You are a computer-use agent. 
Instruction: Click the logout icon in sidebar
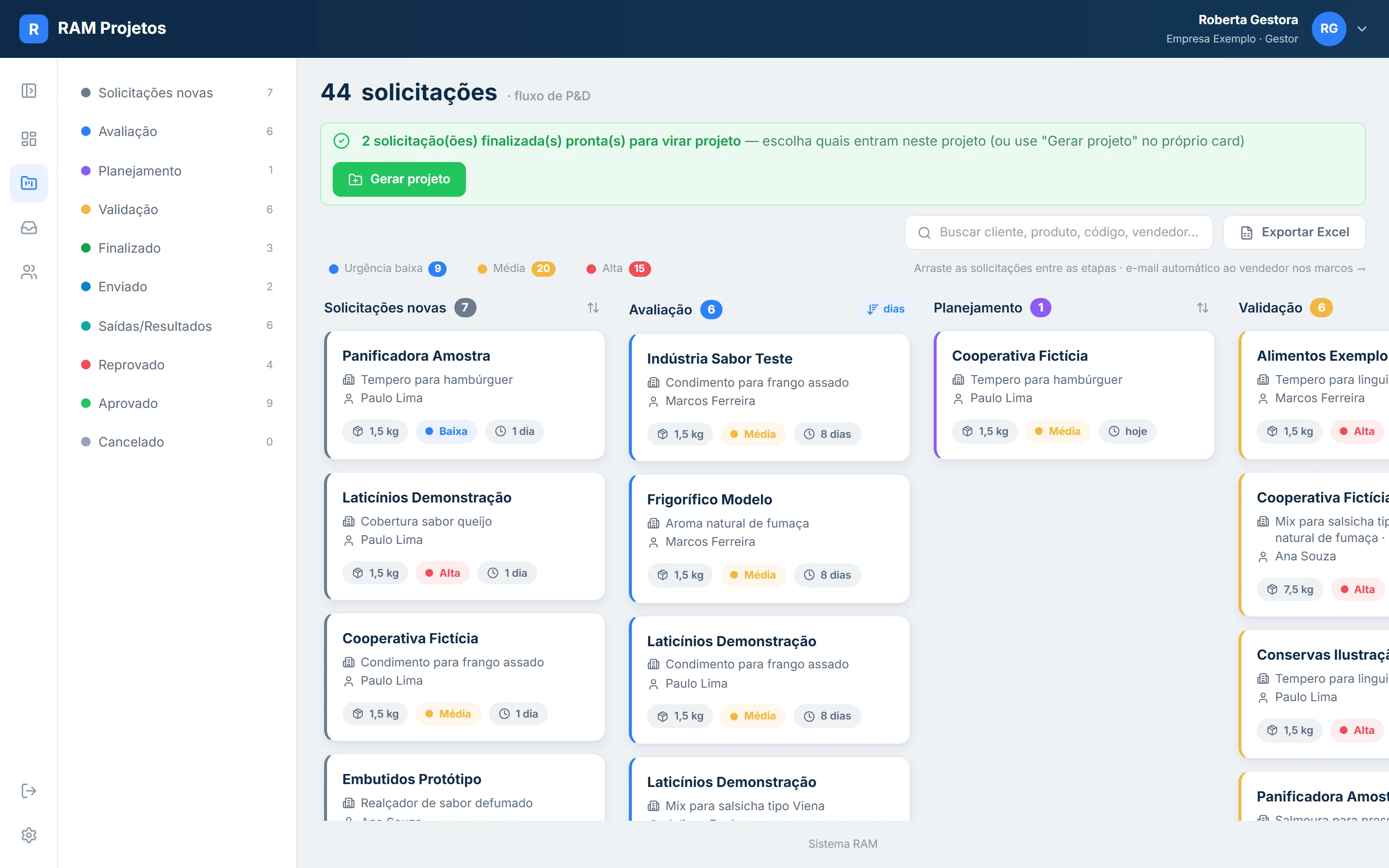coord(29,790)
